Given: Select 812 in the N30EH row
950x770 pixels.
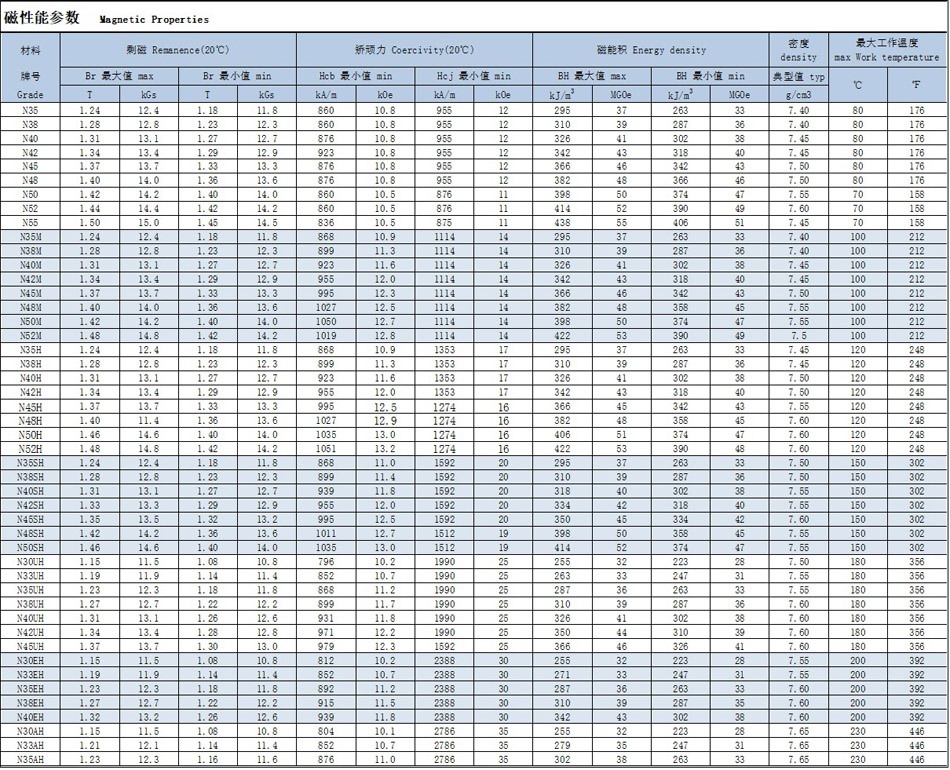Looking at the screenshot, I should pos(326,660).
